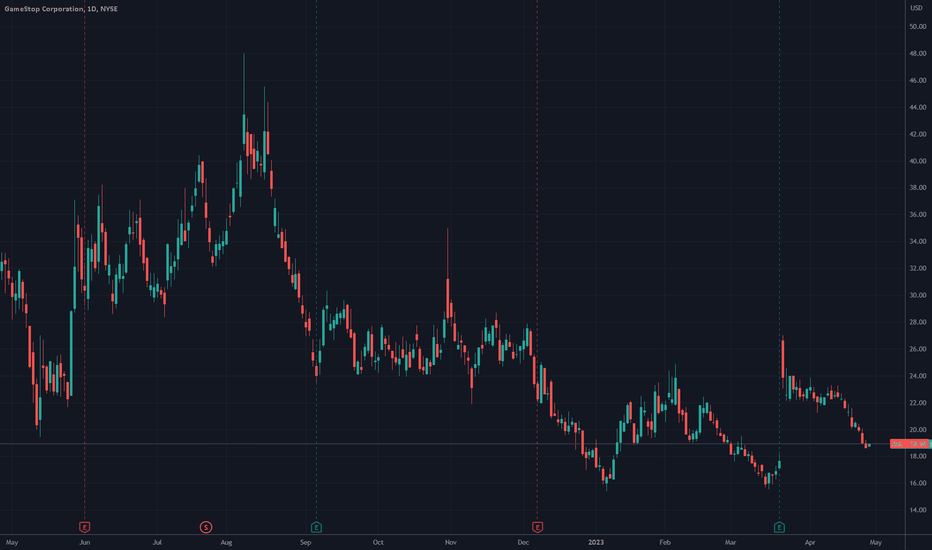Open the red earnings marker near Dec
The image size is (932, 550).
tap(537, 527)
